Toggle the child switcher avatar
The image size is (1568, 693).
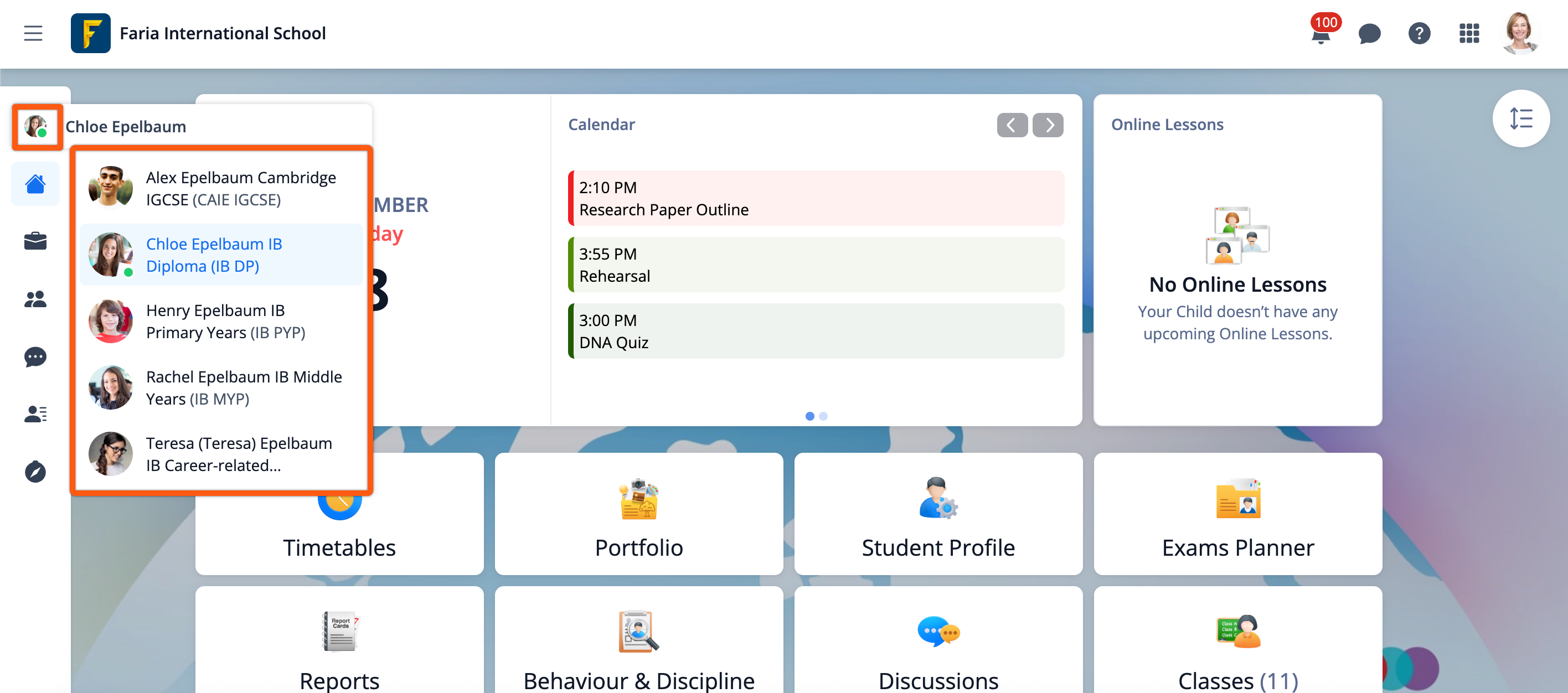pos(37,127)
